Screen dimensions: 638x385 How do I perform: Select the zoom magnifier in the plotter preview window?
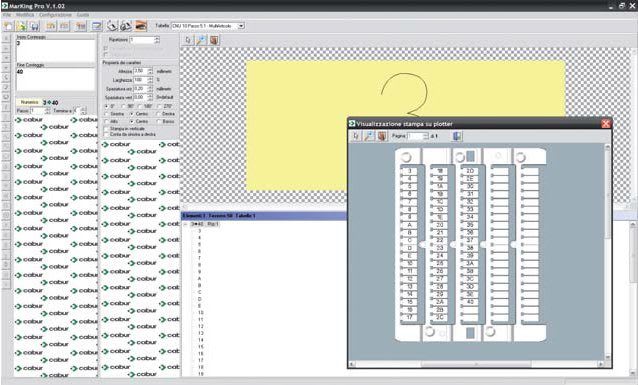tap(369, 136)
